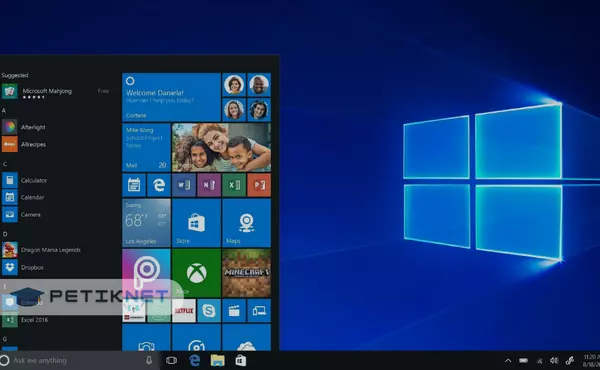Click the battery icon in the tray

click(x=523, y=360)
